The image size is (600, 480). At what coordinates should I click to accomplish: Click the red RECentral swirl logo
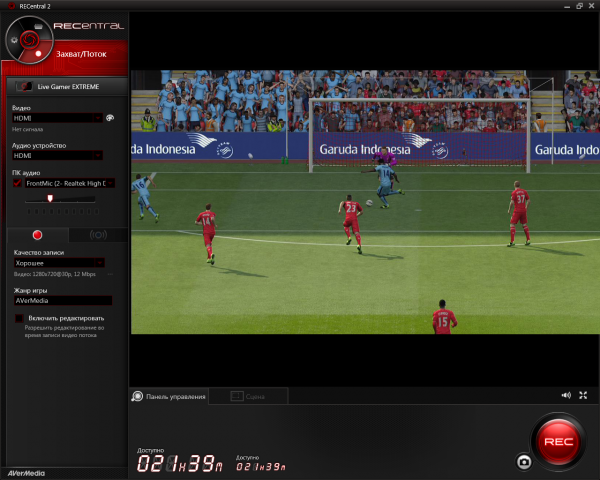click(29, 39)
